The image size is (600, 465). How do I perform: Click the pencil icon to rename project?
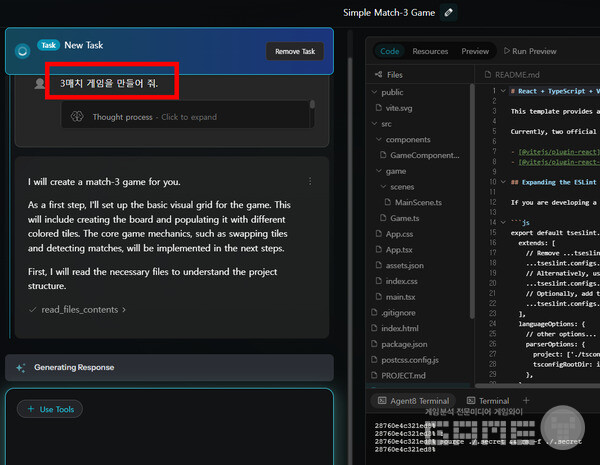click(x=448, y=12)
